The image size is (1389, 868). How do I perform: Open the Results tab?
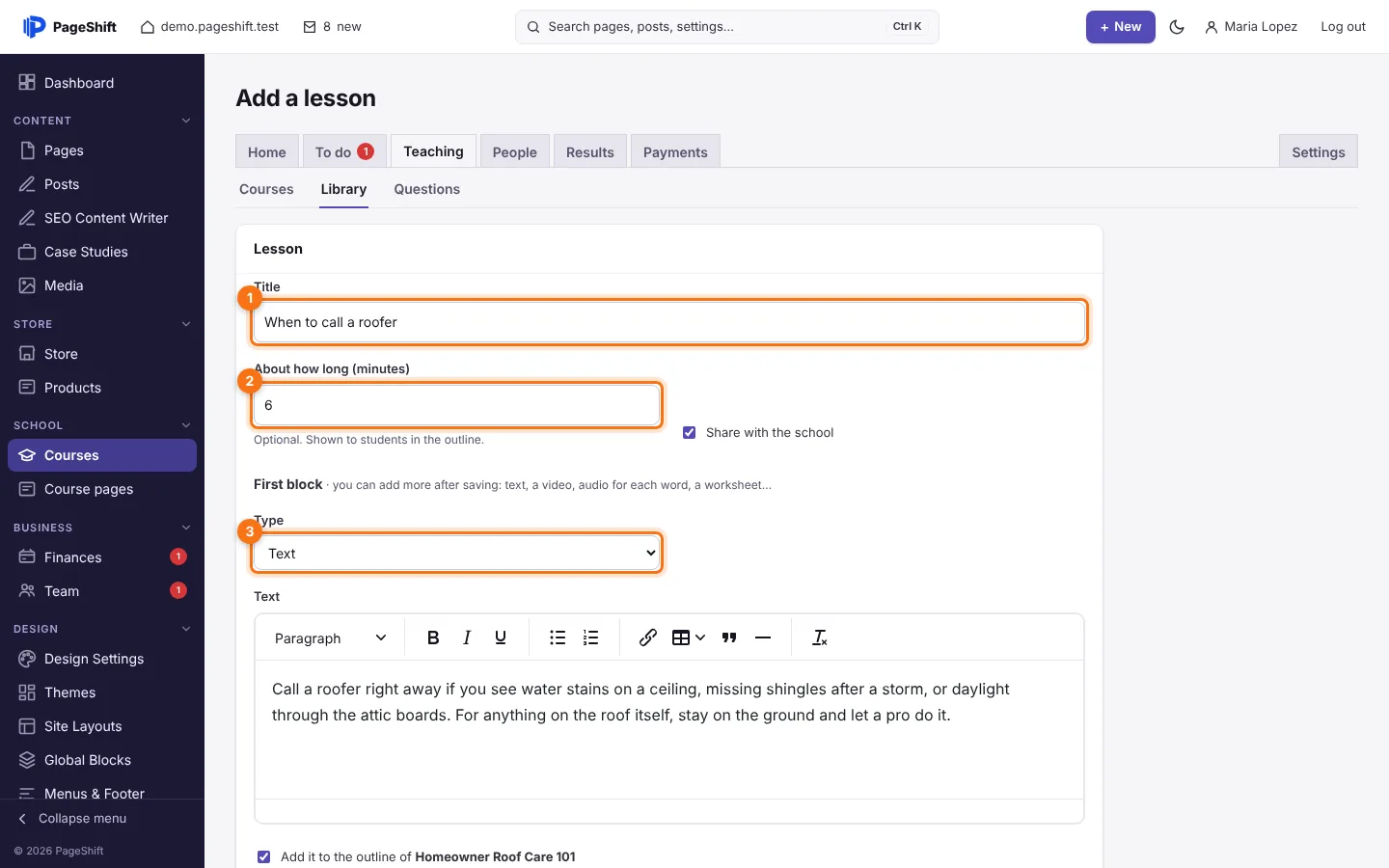pyautogui.click(x=590, y=151)
